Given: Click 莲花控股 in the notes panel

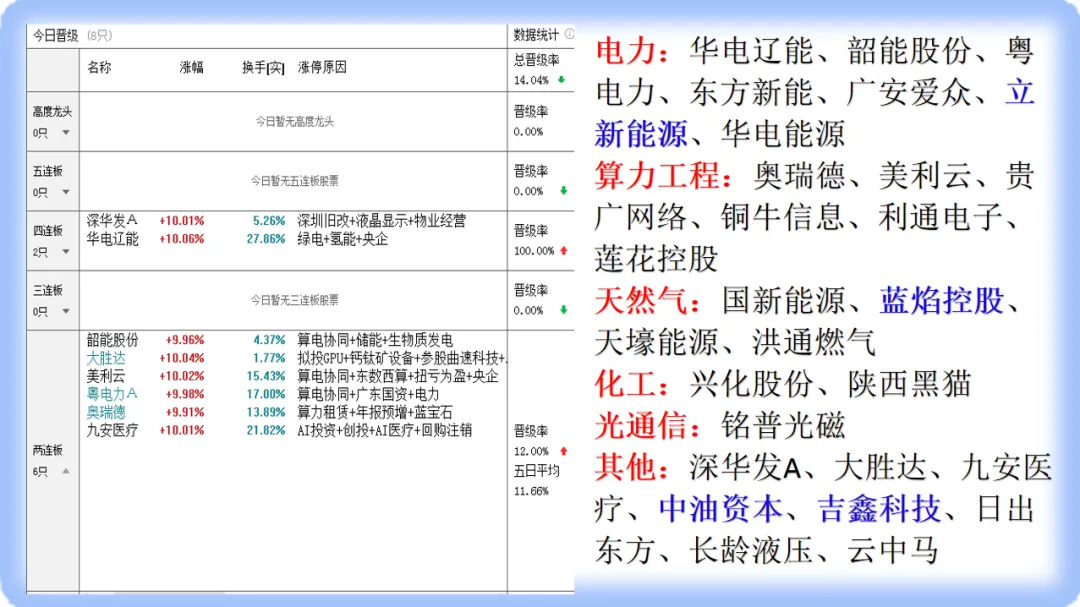Looking at the screenshot, I should pos(656,259).
